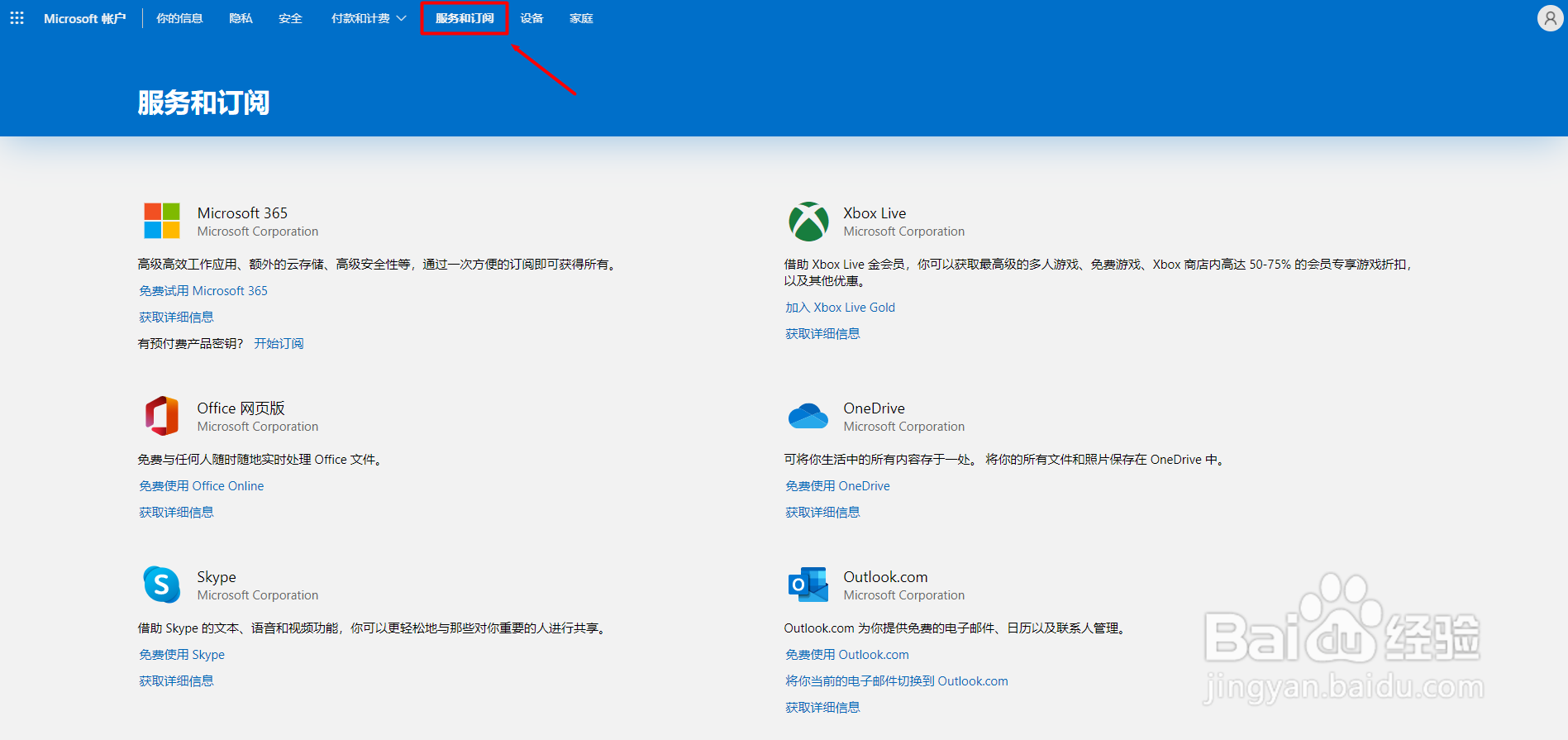Click 免费使用 OneDrive link

point(837,486)
